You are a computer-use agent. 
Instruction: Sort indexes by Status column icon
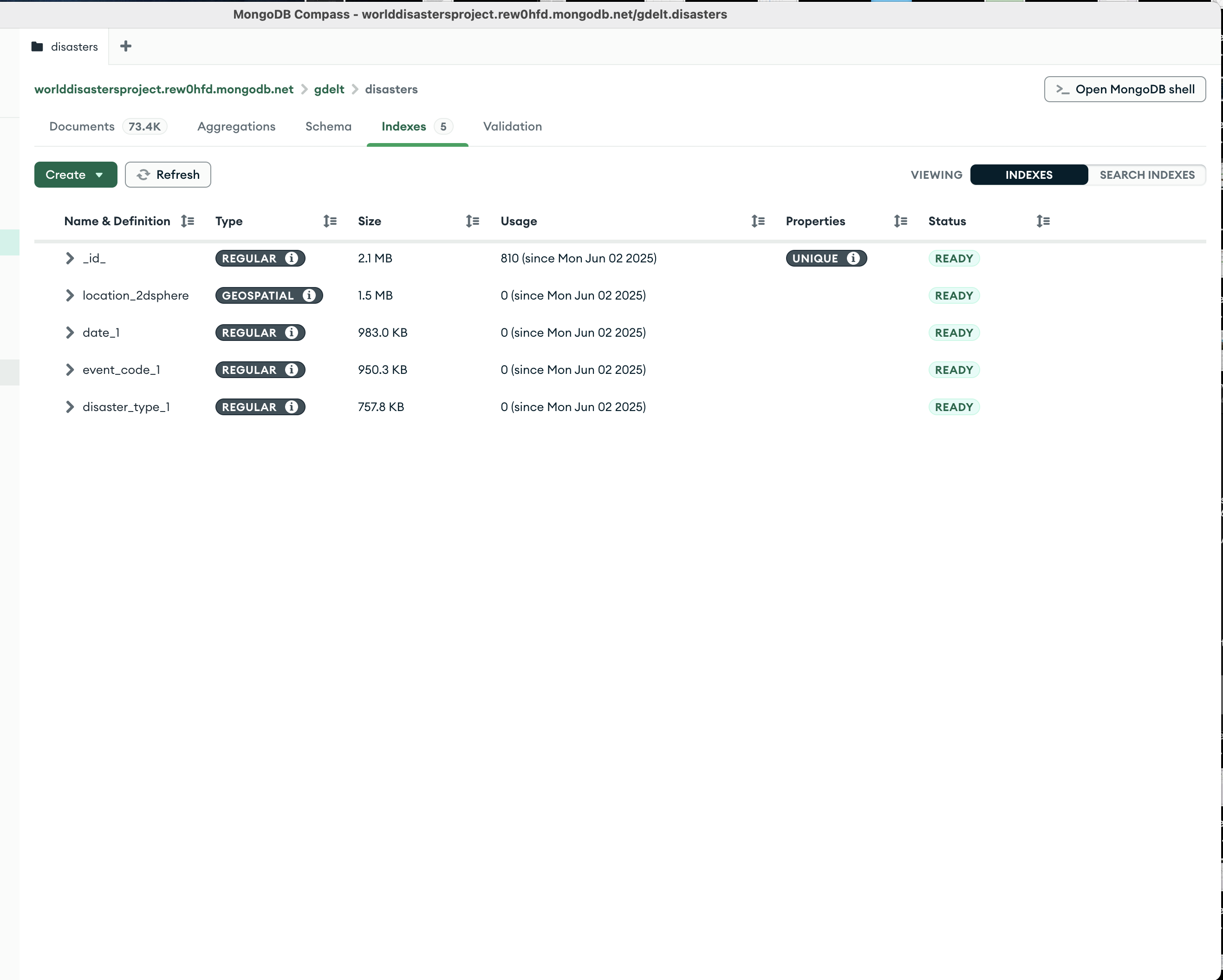tap(1042, 221)
